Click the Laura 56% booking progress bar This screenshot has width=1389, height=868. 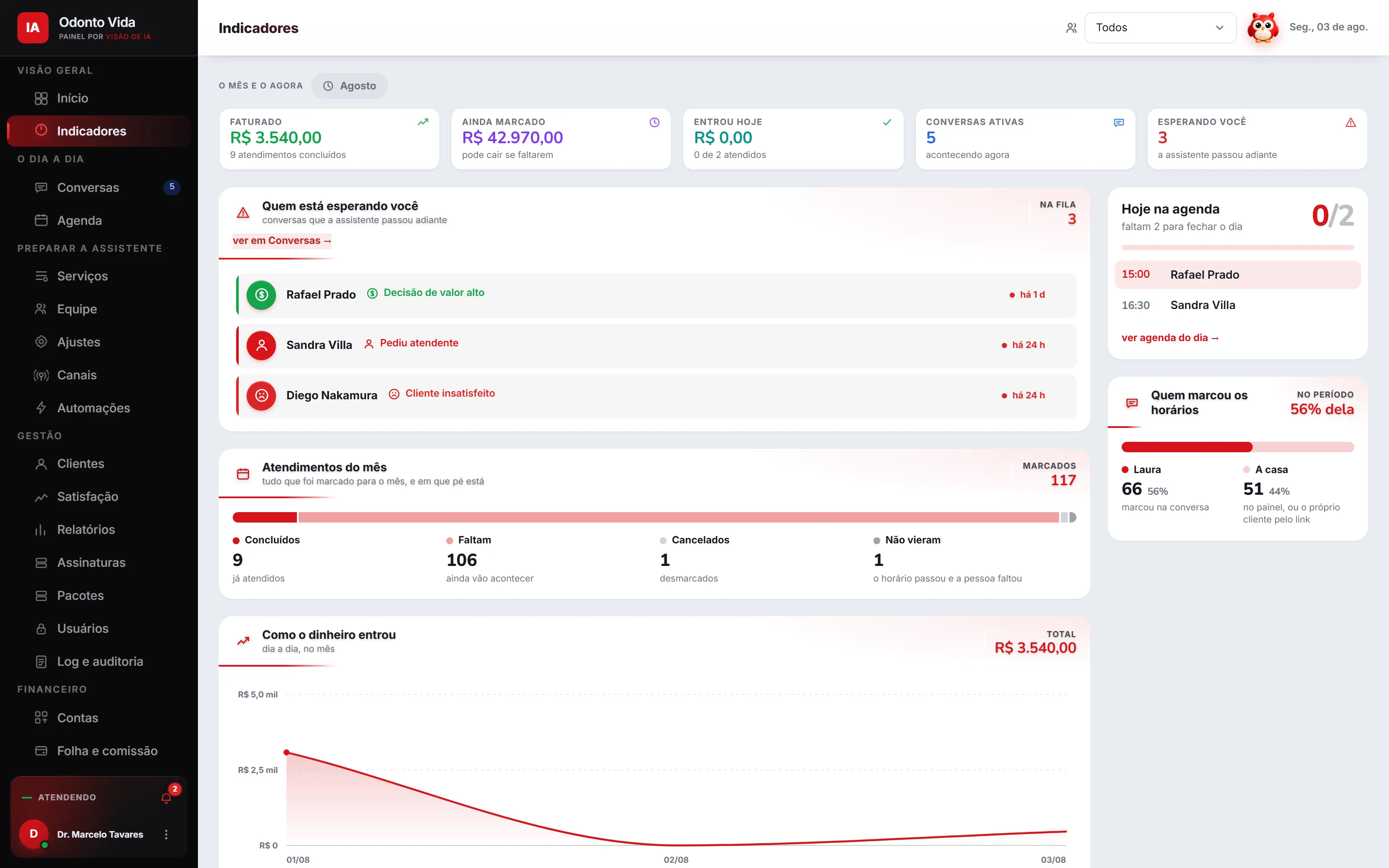[x=1186, y=447]
